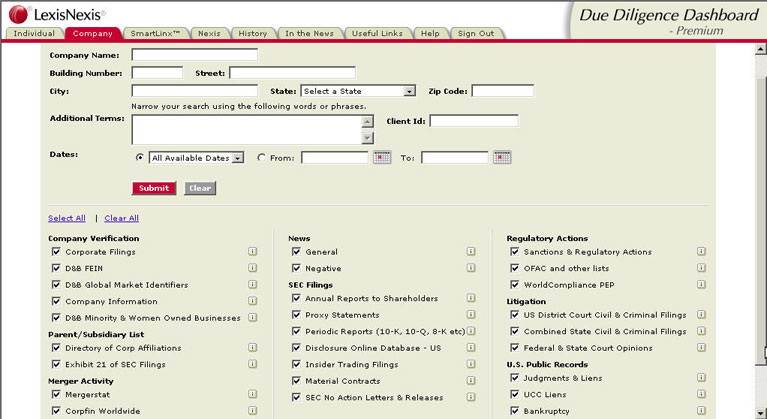Click the Additional Terms text area
The image size is (767, 419).
tap(247, 130)
